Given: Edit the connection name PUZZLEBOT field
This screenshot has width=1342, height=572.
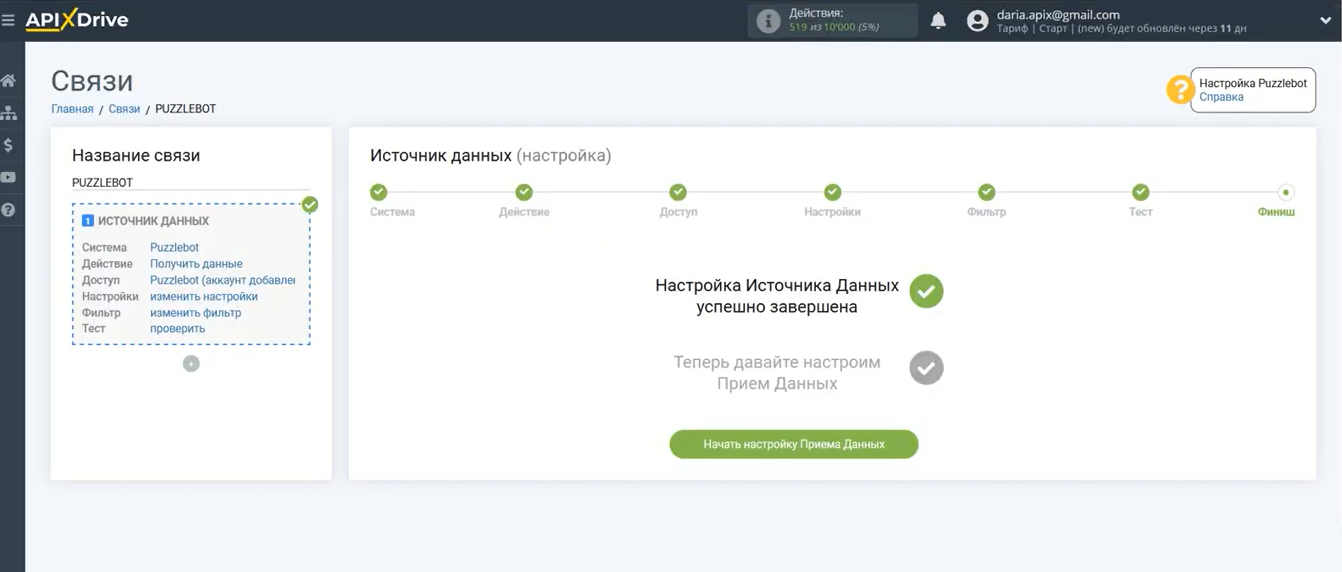Looking at the screenshot, I should coord(191,183).
